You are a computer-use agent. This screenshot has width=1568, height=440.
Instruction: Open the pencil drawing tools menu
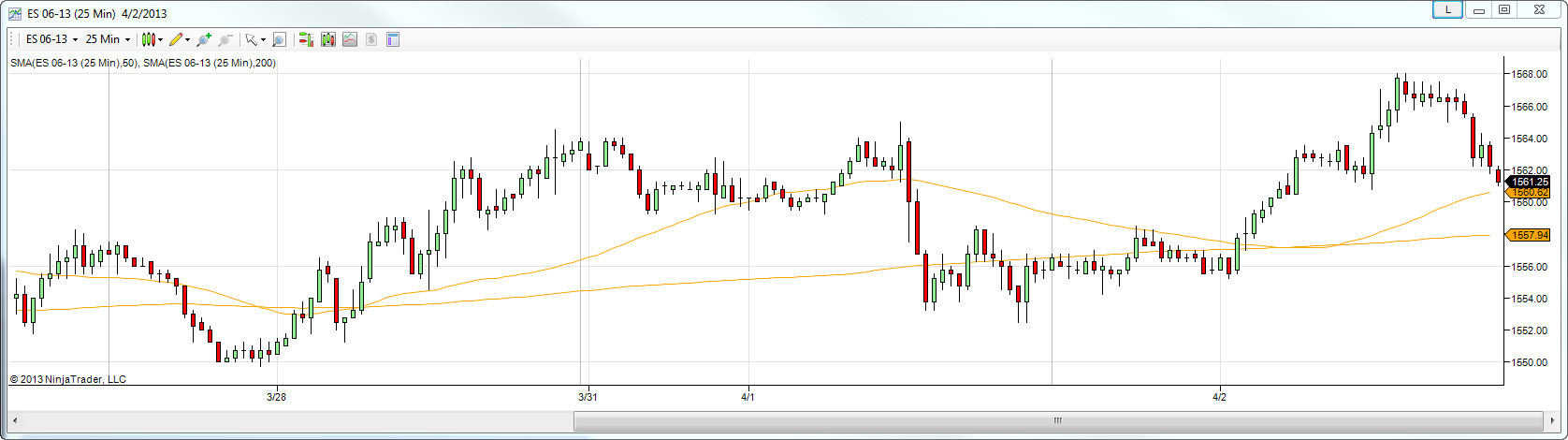[x=180, y=39]
